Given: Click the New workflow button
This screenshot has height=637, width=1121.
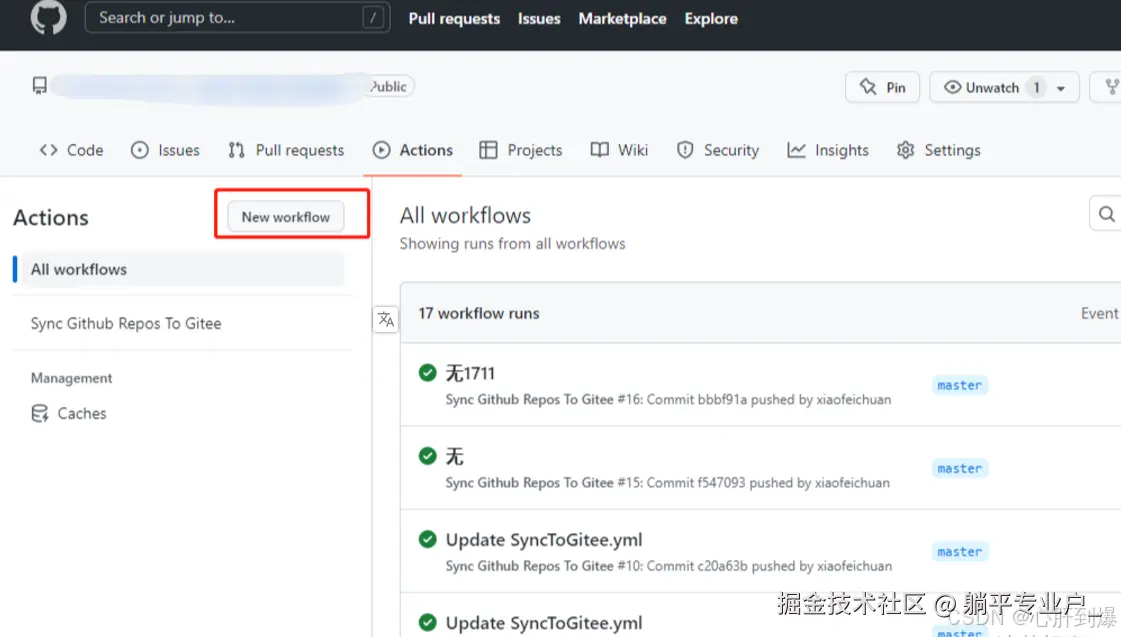Looking at the screenshot, I should pos(286,217).
